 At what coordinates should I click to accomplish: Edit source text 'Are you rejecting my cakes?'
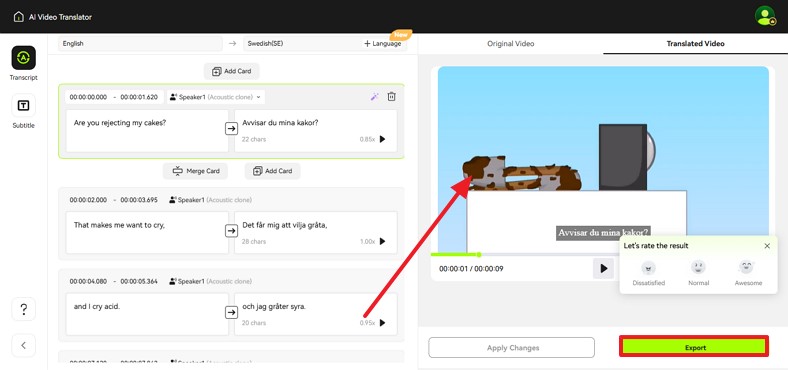147,131
